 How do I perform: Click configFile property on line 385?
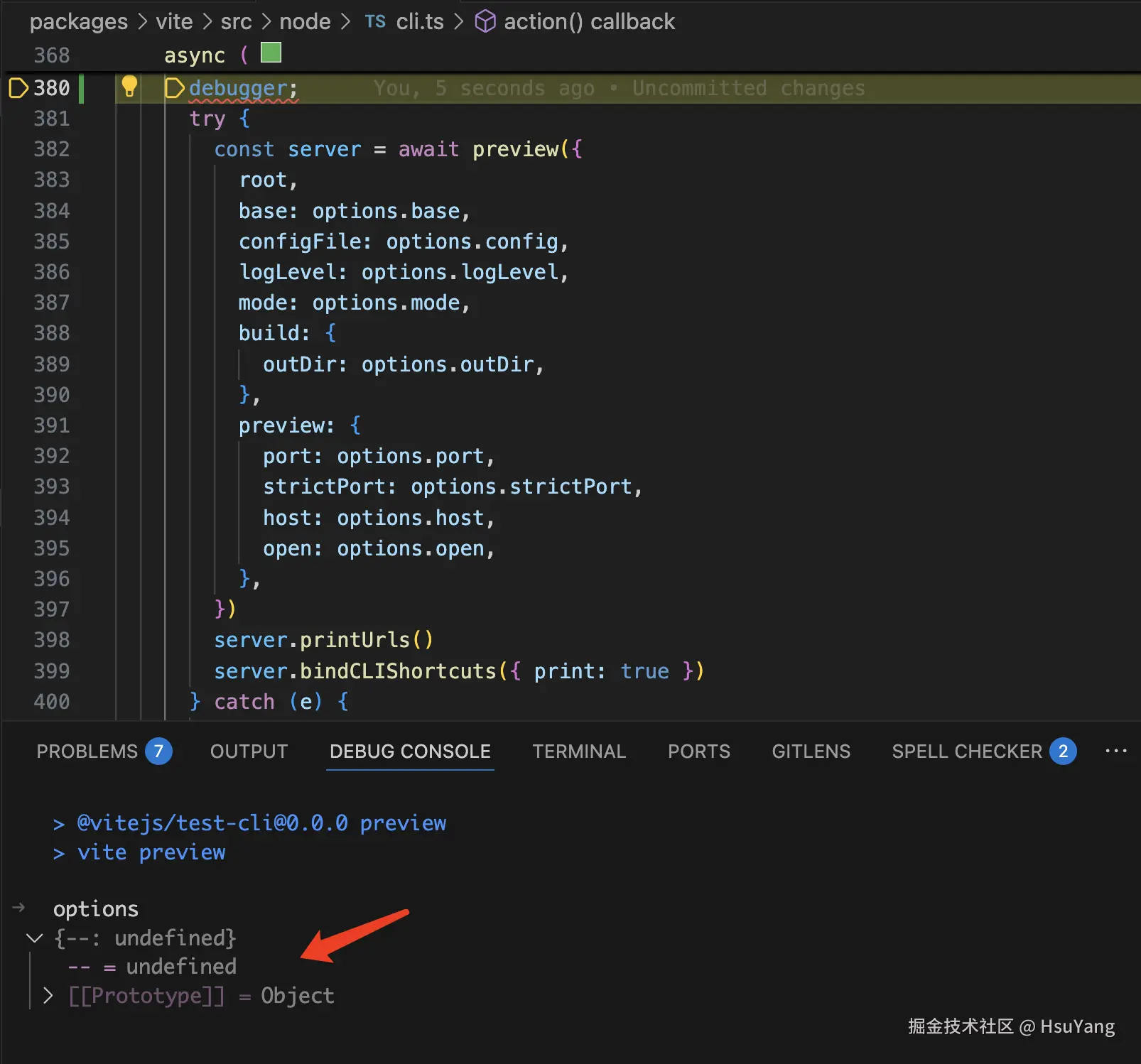(300, 241)
